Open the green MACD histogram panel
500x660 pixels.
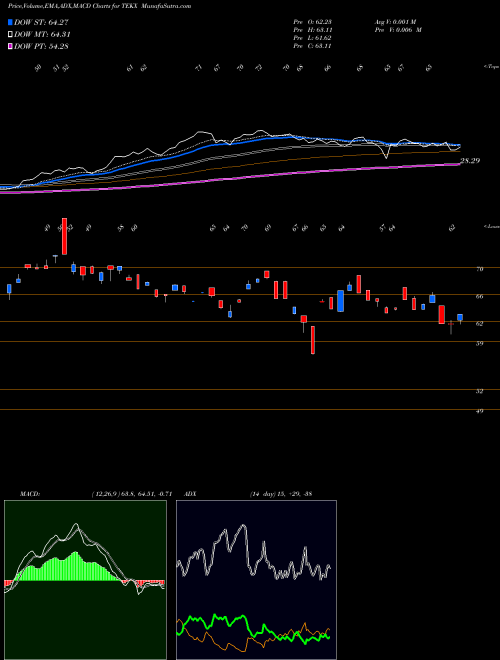(x=85, y=580)
